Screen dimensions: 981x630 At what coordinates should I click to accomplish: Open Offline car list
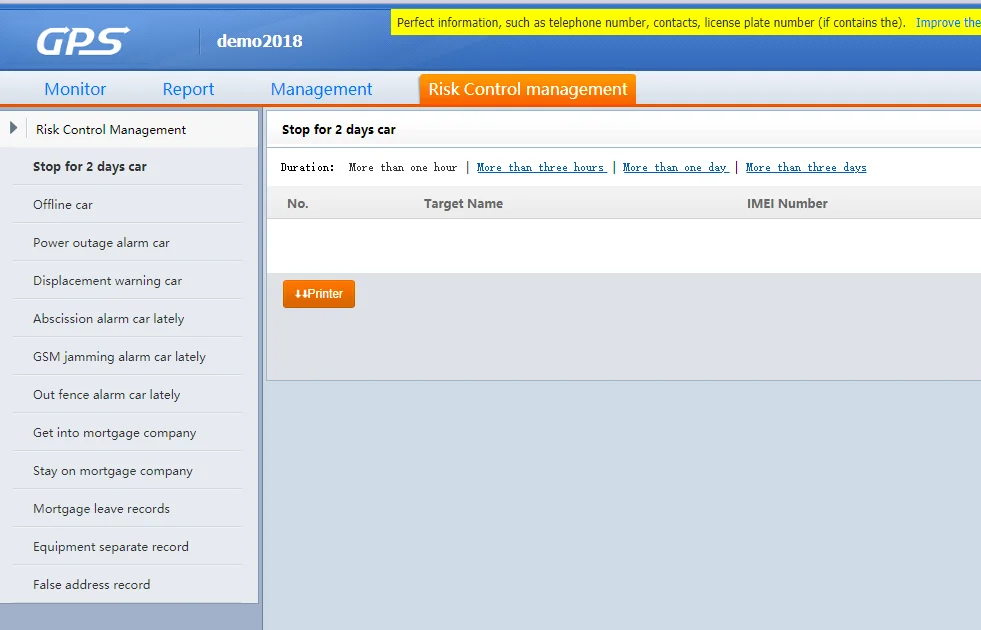click(63, 205)
